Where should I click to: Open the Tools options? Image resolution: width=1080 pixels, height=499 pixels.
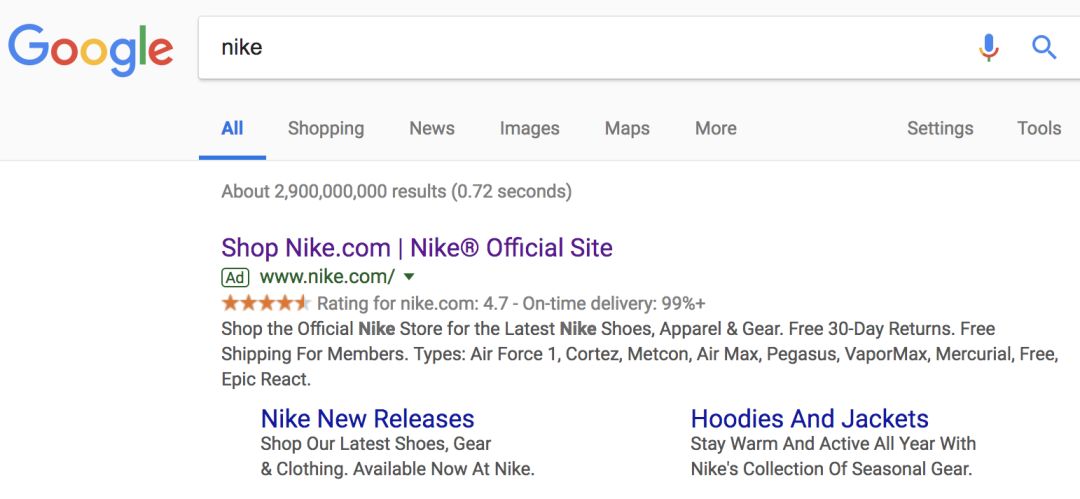pos(1038,128)
